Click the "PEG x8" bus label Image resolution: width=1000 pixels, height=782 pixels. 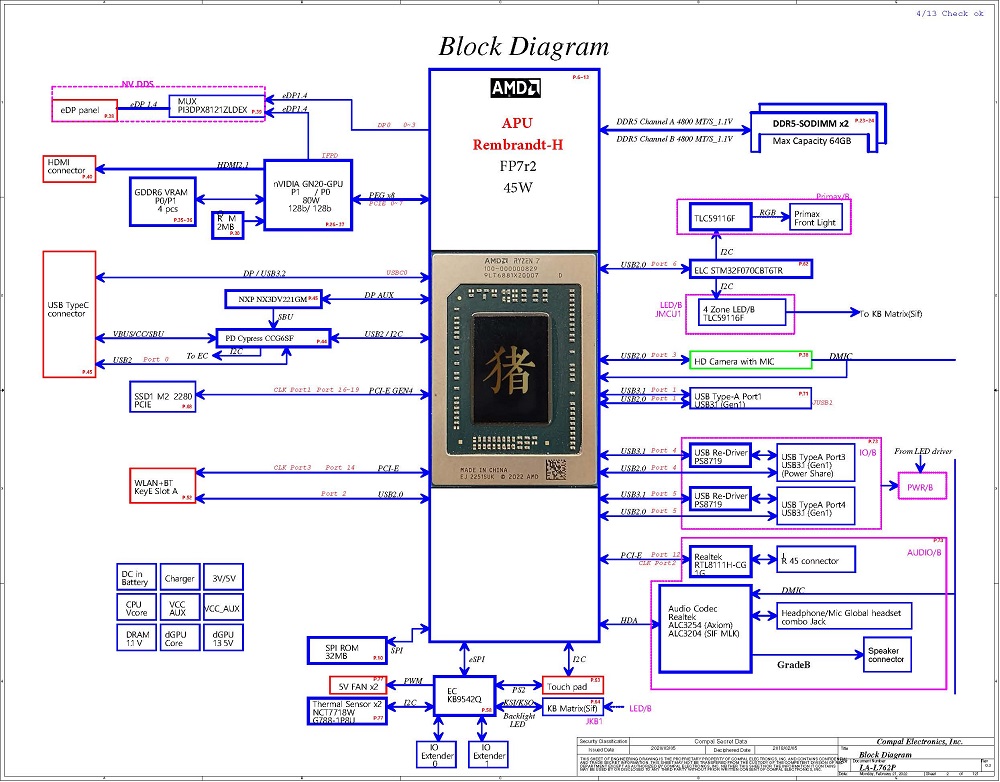click(x=382, y=195)
